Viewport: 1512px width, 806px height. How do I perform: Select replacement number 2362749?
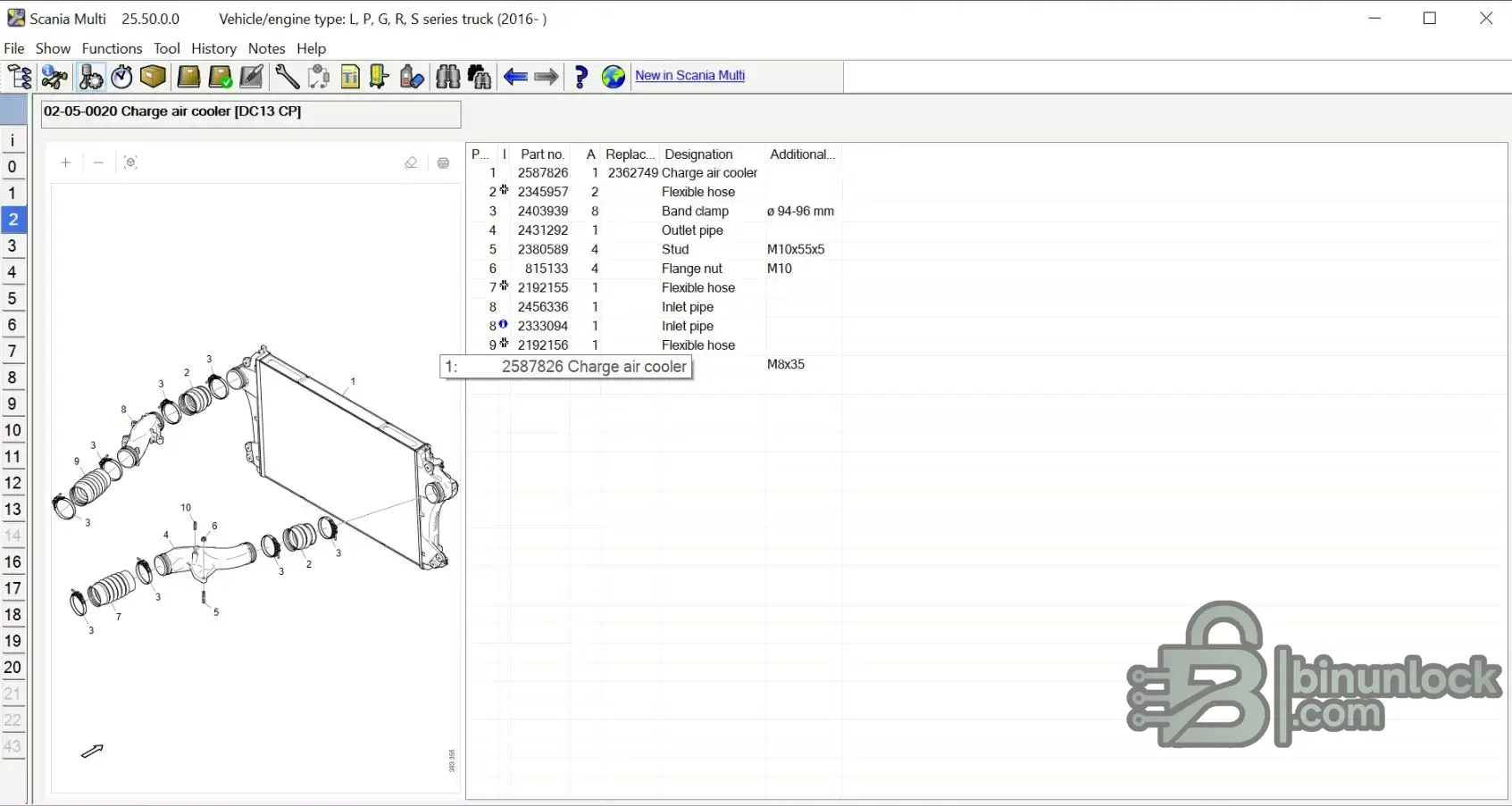point(632,173)
